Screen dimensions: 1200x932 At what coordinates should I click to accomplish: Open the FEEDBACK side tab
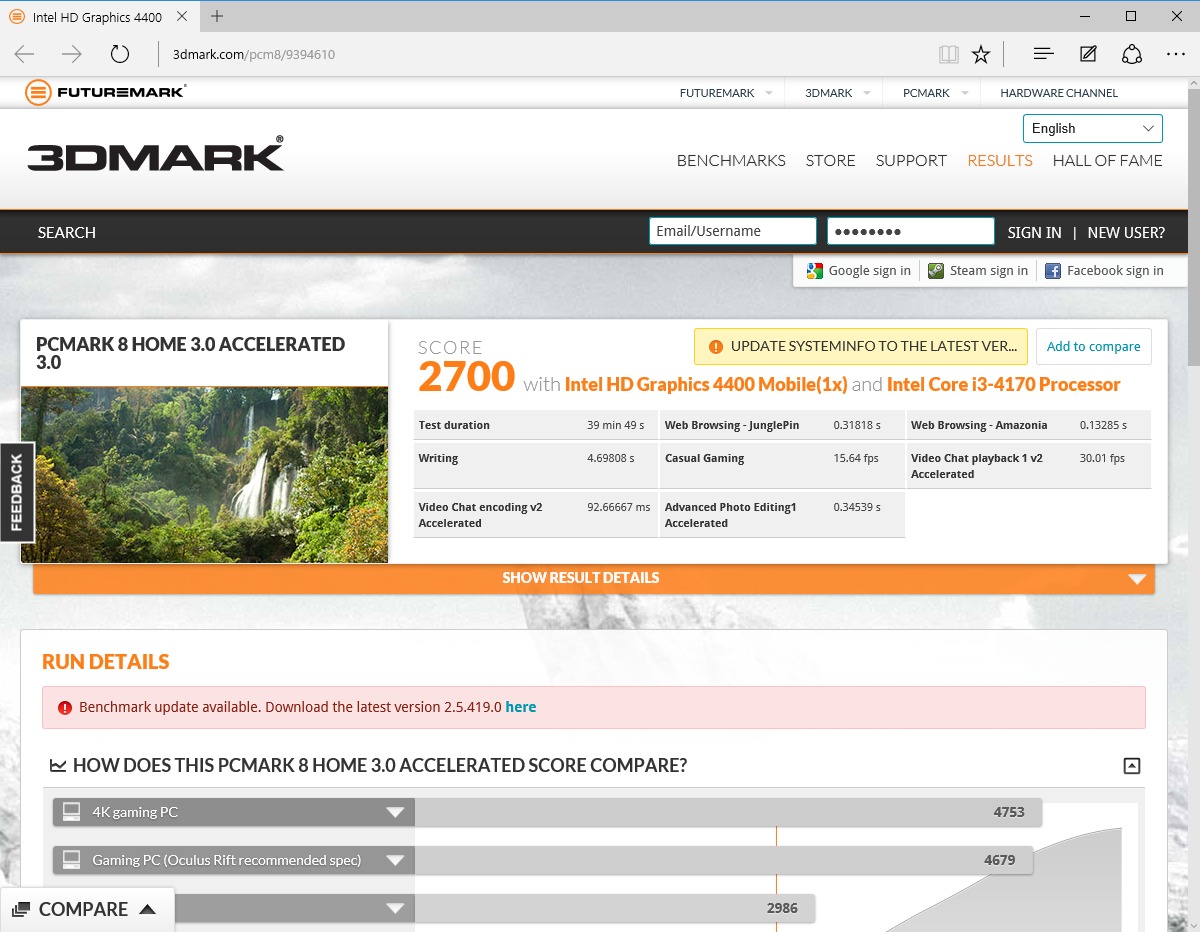point(17,492)
